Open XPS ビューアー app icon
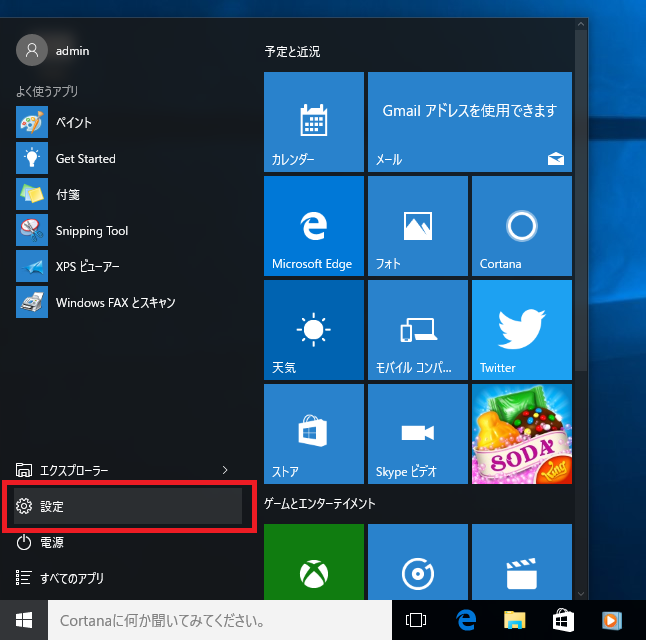This screenshot has height=640, width=646. (32, 266)
